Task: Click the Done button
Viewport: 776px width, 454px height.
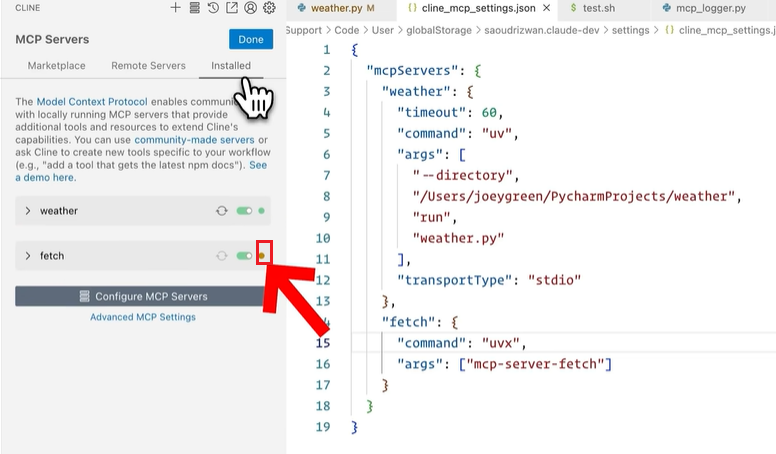Action: click(x=251, y=40)
